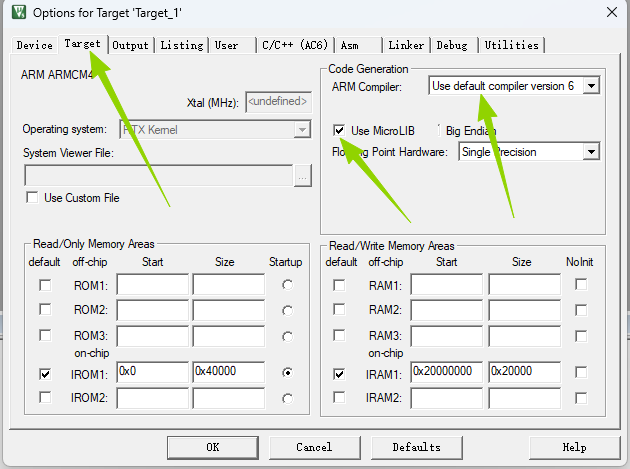Image resolution: width=630 pixels, height=469 pixels.
Task: Check the RAM3 default checkbox
Action: (x=339, y=335)
